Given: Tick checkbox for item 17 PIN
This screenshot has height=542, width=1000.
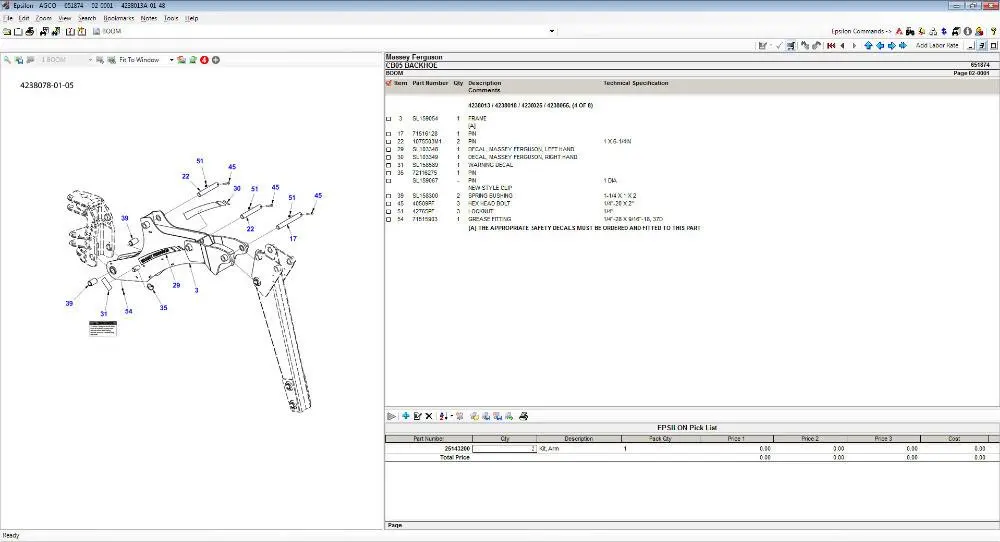Looking at the screenshot, I should (x=388, y=135).
